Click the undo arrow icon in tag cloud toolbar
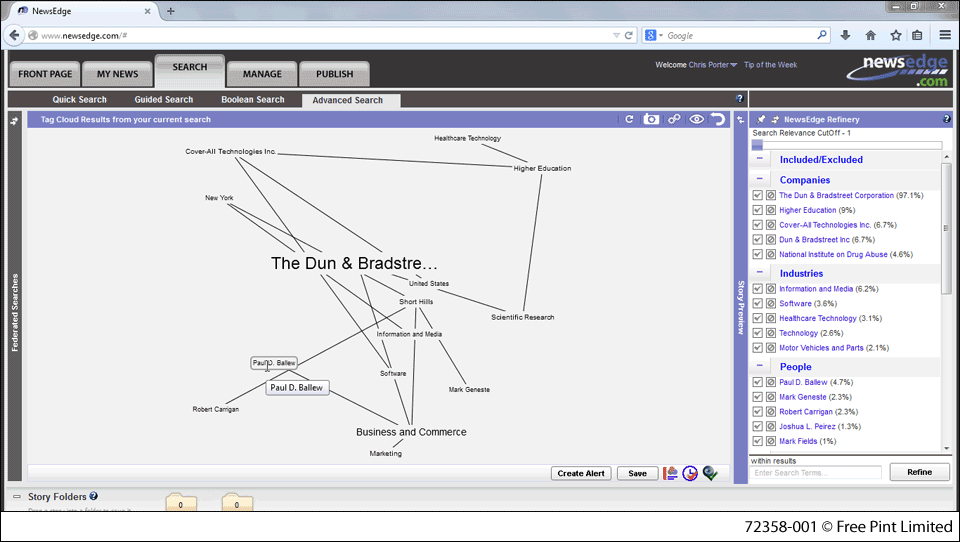The image size is (960, 542). click(717, 119)
